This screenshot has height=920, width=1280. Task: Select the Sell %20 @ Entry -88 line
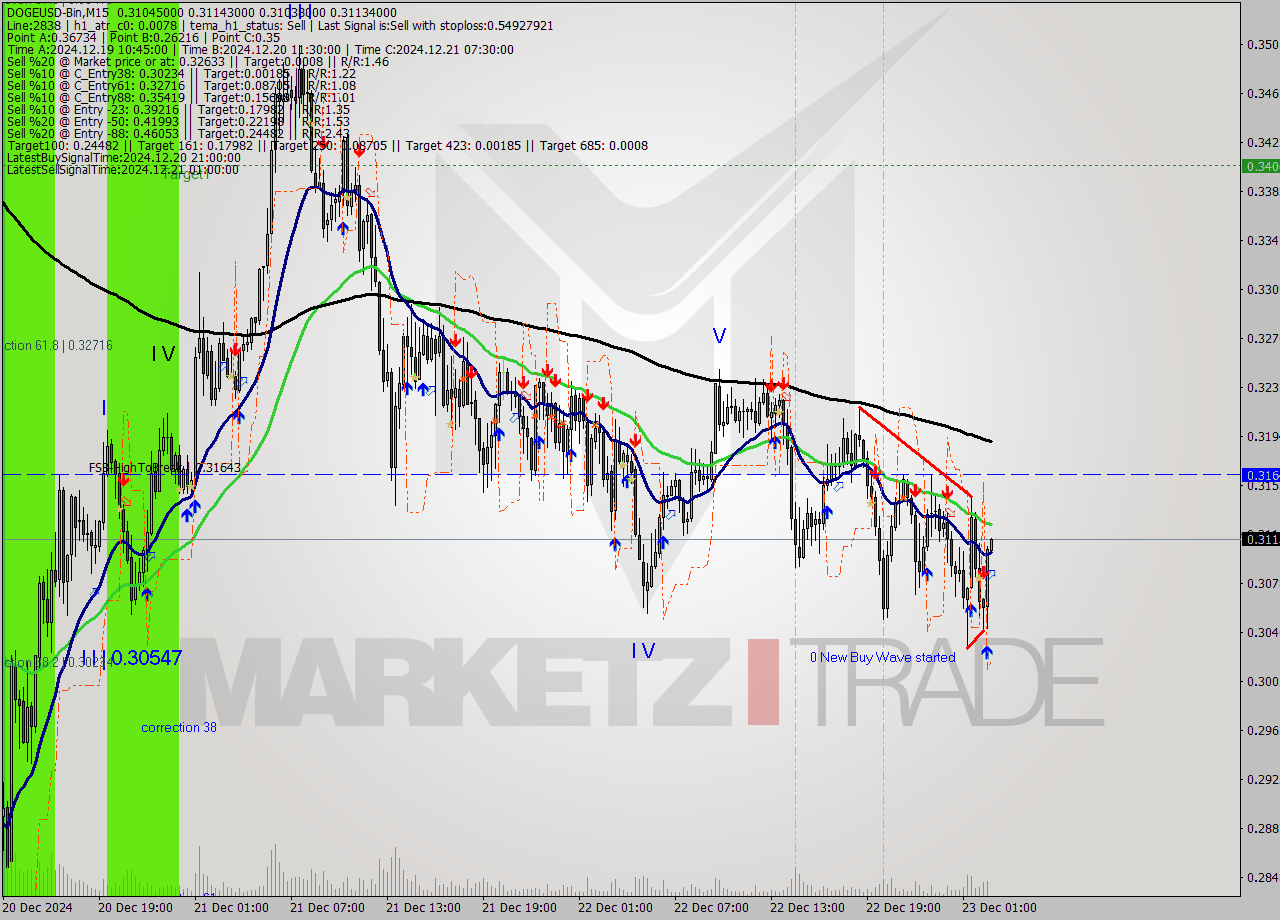point(178,133)
